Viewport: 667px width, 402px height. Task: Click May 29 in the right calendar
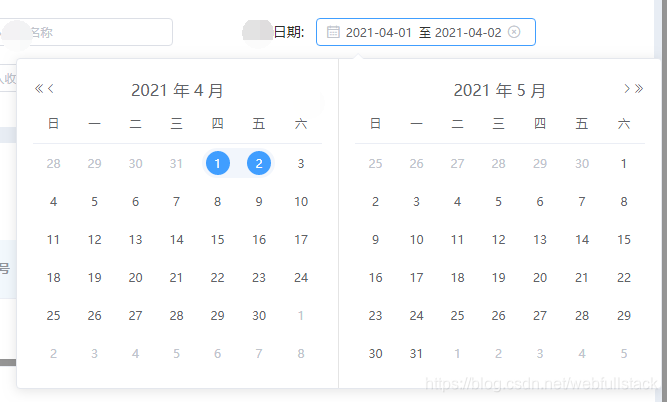click(x=624, y=316)
